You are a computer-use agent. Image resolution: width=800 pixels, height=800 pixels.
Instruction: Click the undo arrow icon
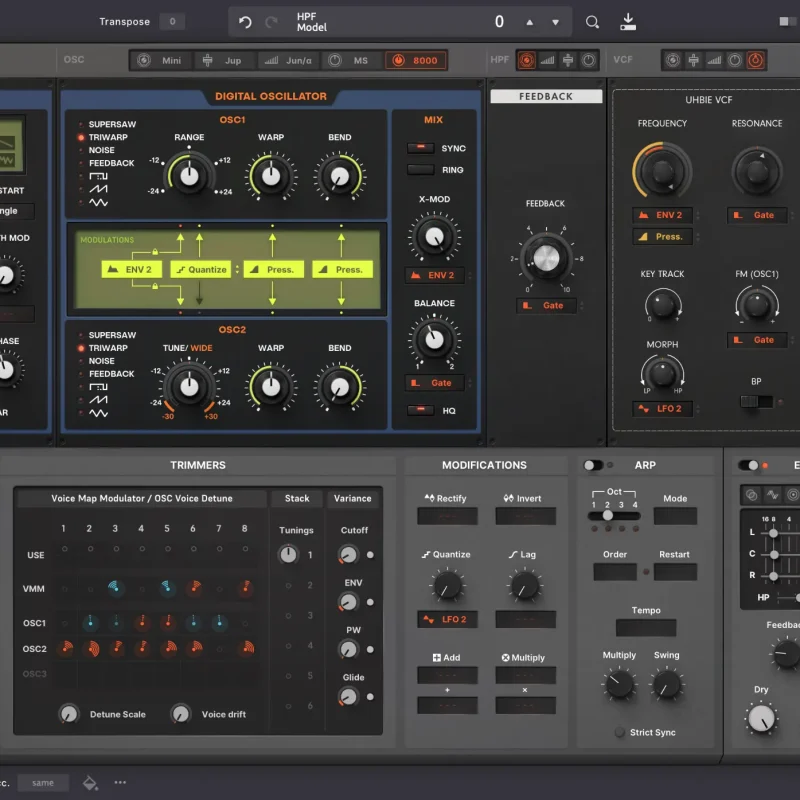246,22
